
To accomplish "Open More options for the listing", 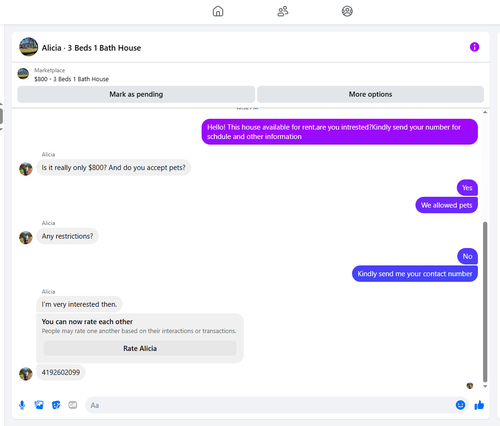I will [370, 94].
